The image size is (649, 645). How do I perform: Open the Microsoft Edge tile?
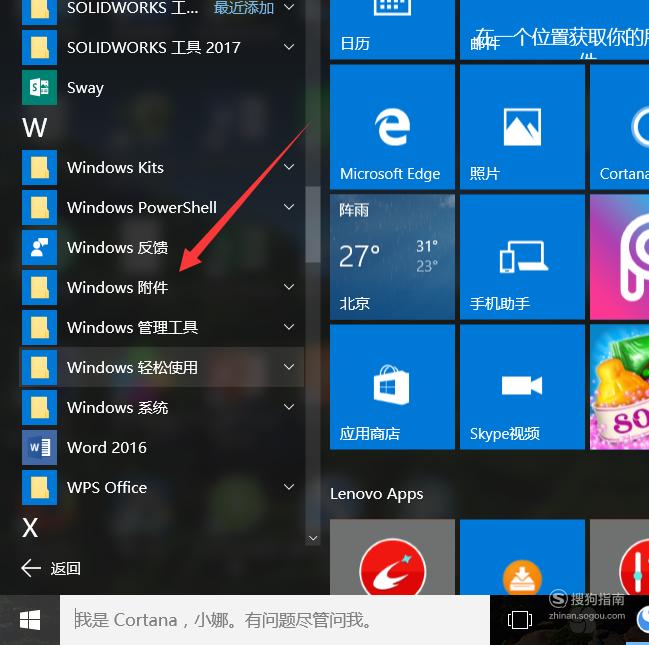tap(392, 127)
